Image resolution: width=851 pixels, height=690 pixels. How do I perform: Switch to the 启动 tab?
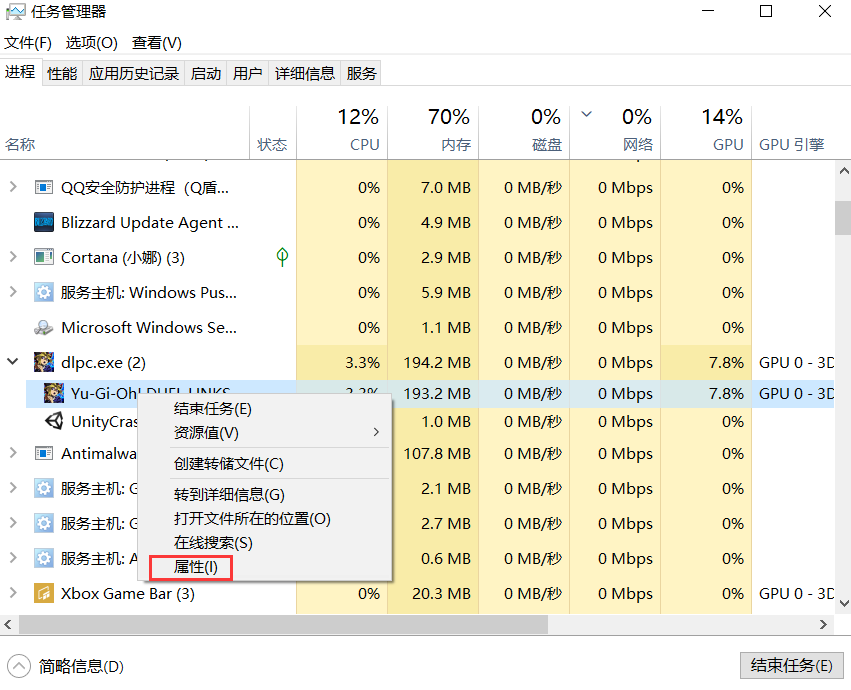(x=206, y=73)
